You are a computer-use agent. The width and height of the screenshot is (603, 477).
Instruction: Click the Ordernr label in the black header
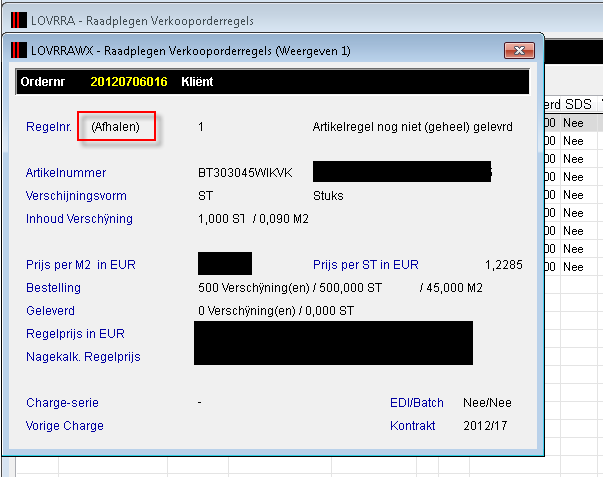(43, 82)
